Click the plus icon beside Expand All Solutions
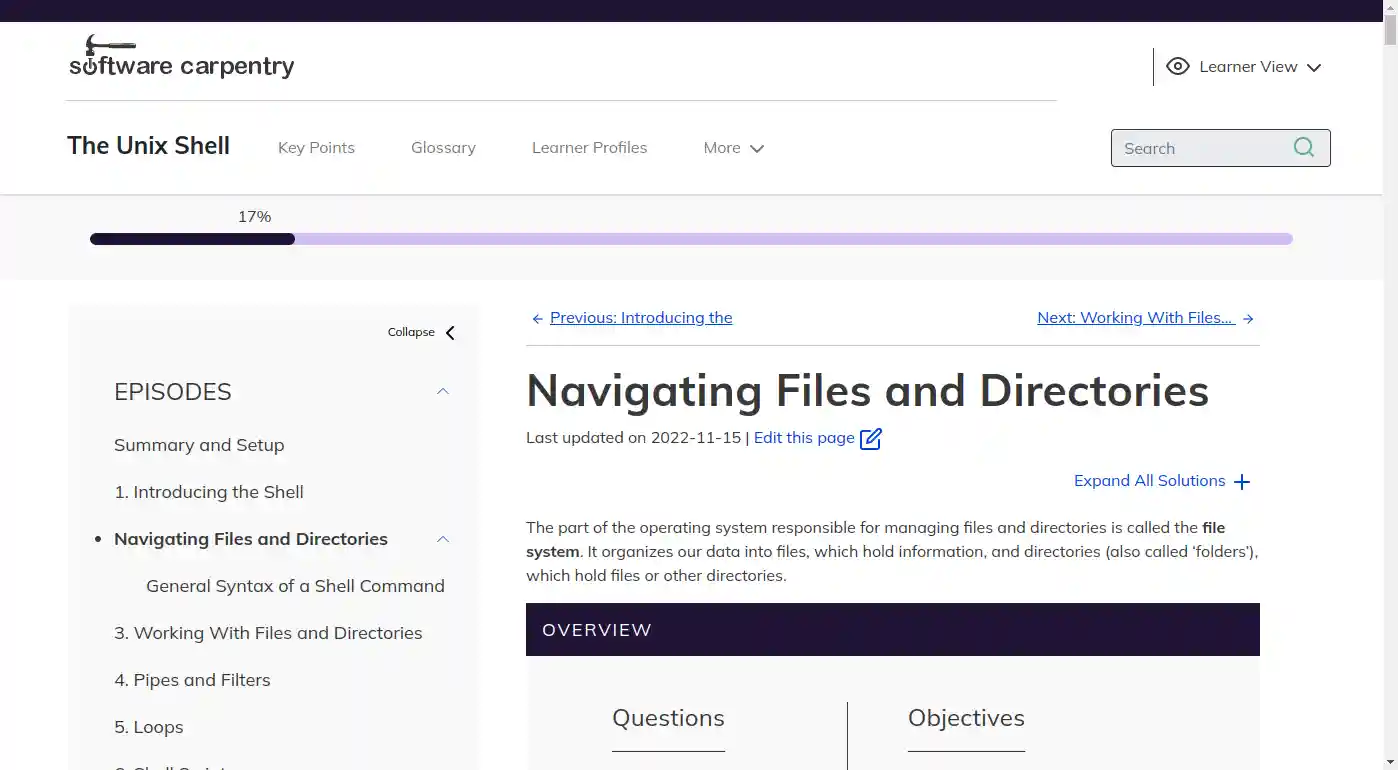The image size is (1398, 770). (1242, 481)
